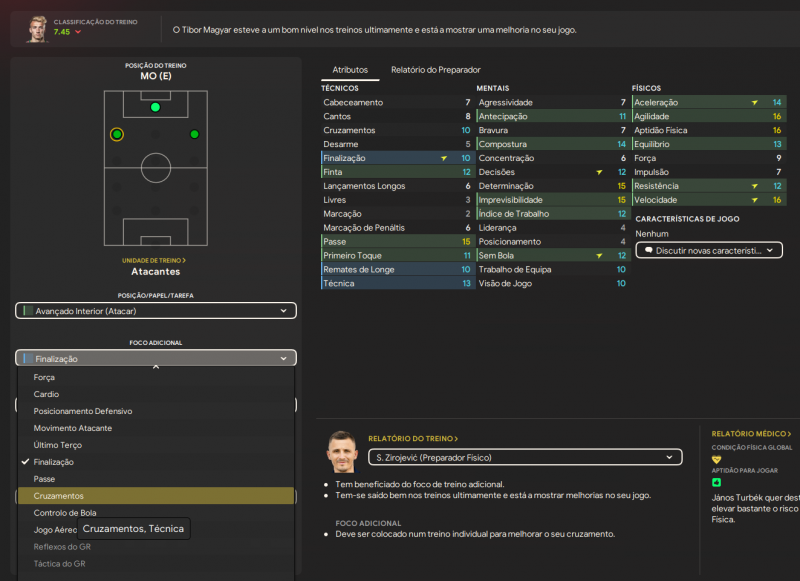This screenshot has height=581, width=800.
Task: Open the Avançado Interior (Atacar) role dropdown
Action: [x=156, y=311]
